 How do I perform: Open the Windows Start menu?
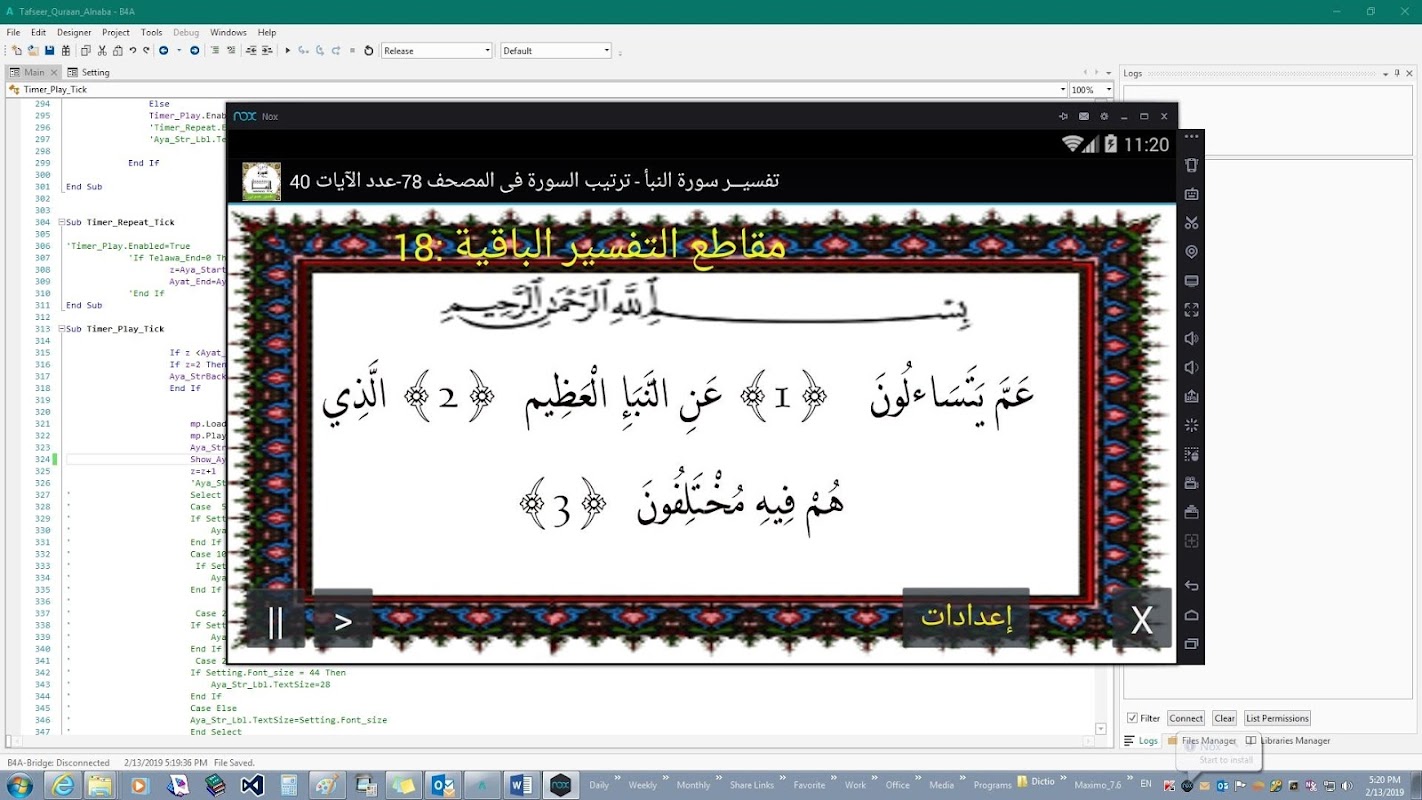pyautogui.click(x=18, y=785)
